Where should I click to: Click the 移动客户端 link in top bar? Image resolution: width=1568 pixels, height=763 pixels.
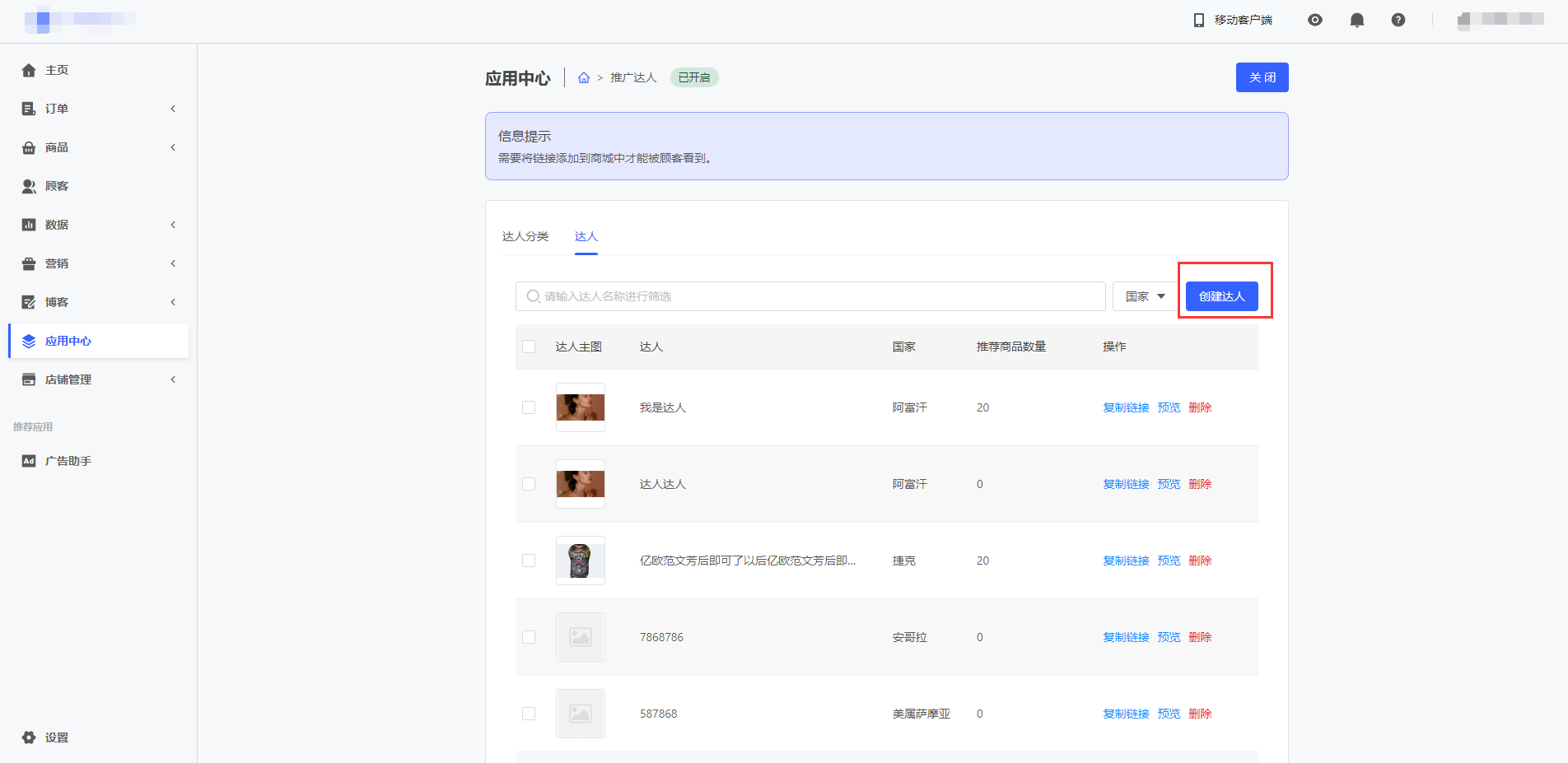coord(1244,20)
